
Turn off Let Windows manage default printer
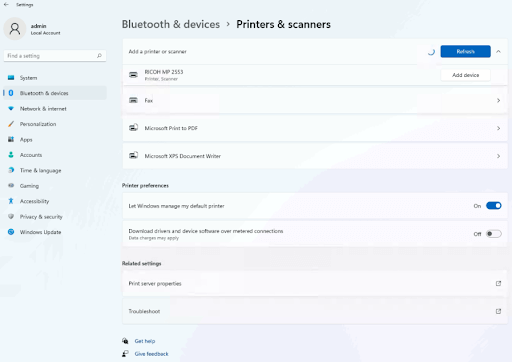[x=494, y=206]
